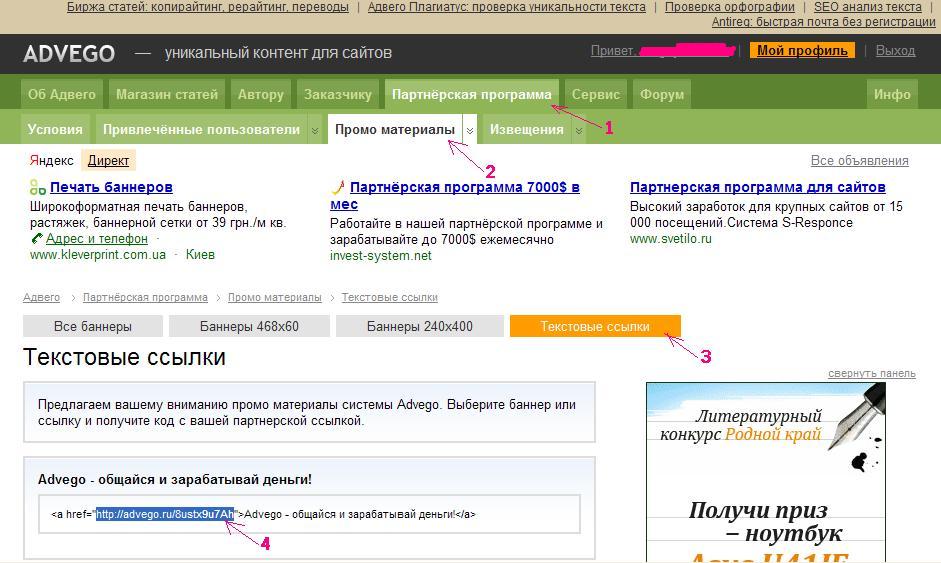Image resolution: width=941 pixels, height=563 pixels.
Task: Click Текстовые ссылки breadcrumb link
Action: pyautogui.click(x=389, y=297)
